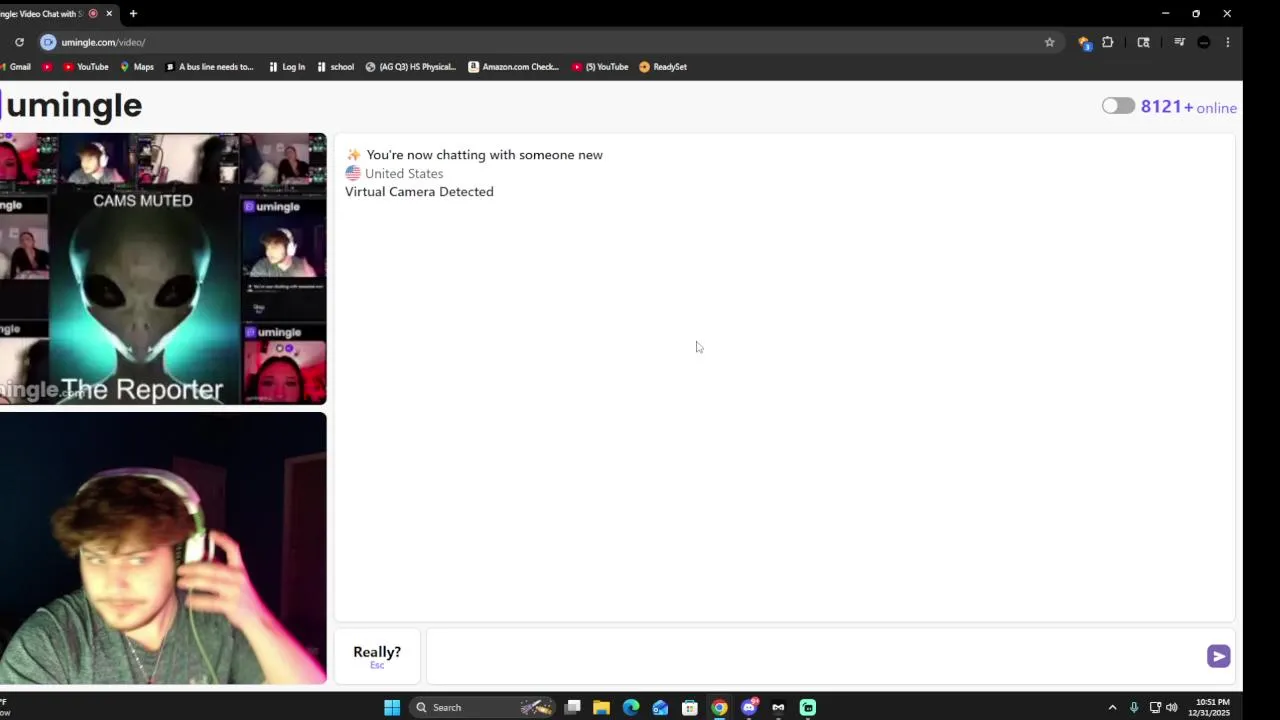This screenshot has width=1280, height=720.
Task: Open Task View on the taskbar
Action: click(572, 707)
